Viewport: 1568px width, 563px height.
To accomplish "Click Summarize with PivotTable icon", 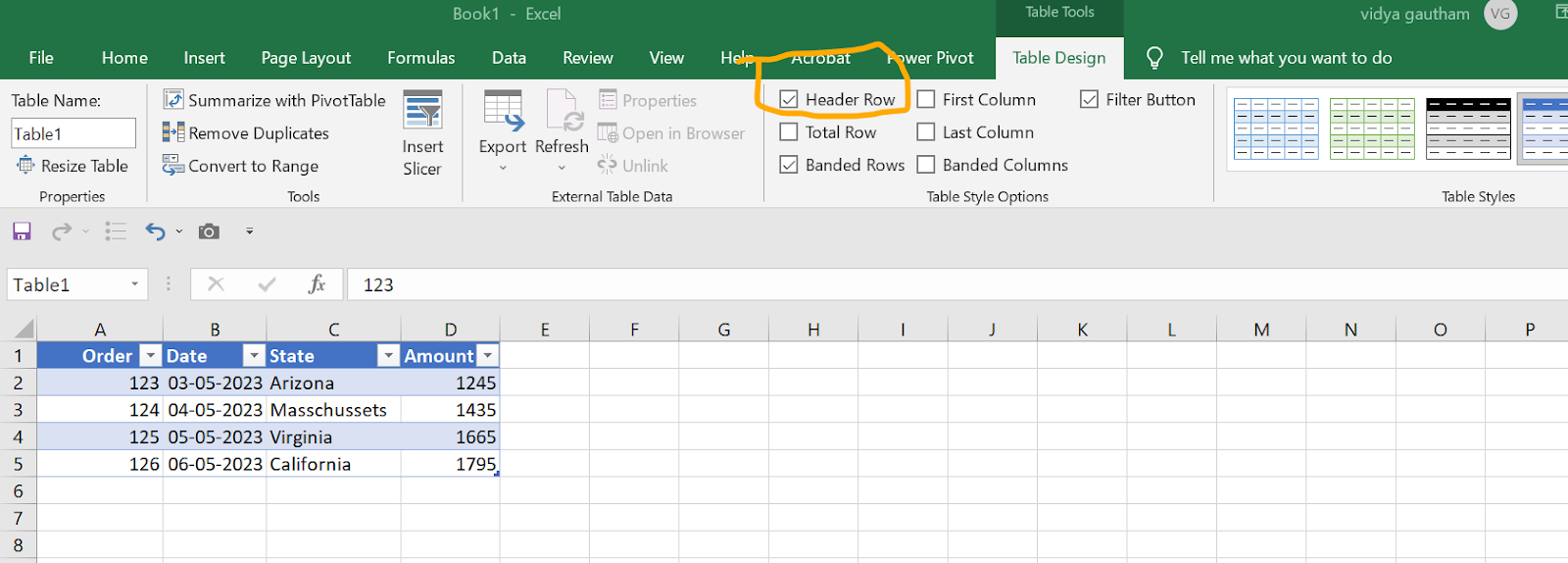I will [173, 100].
